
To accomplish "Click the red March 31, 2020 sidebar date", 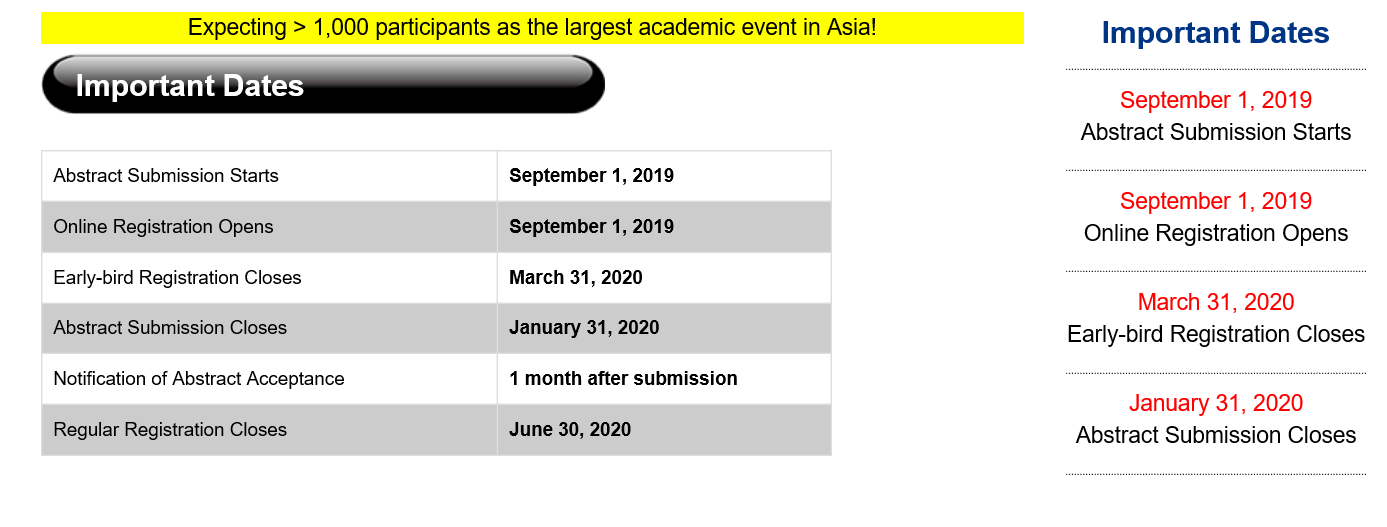I will (x=1216, y=302).
